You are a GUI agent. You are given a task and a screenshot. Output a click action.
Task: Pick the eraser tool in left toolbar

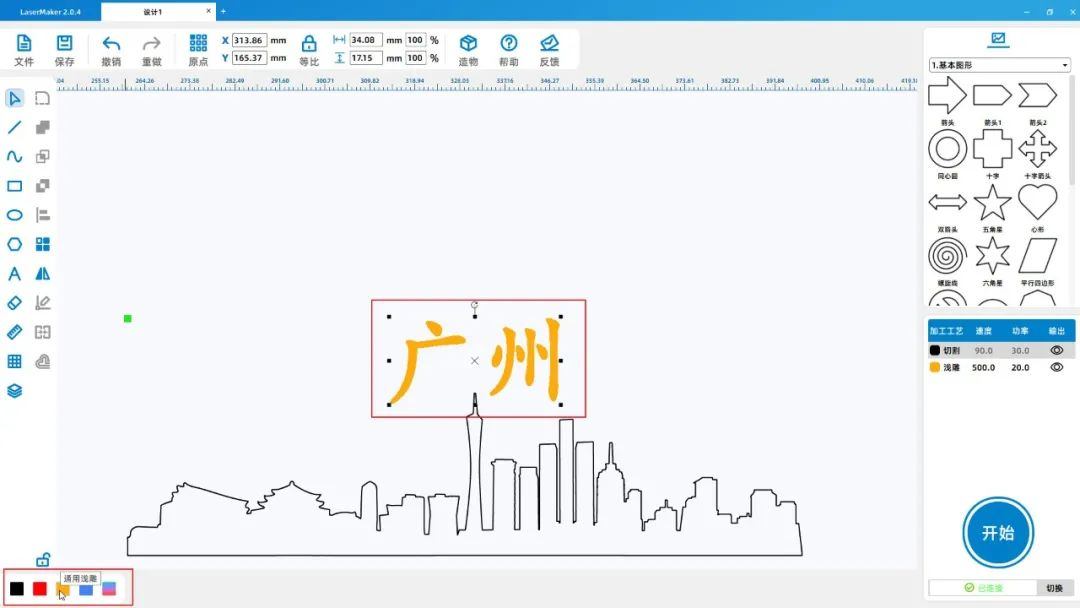[x=15, y=303]
